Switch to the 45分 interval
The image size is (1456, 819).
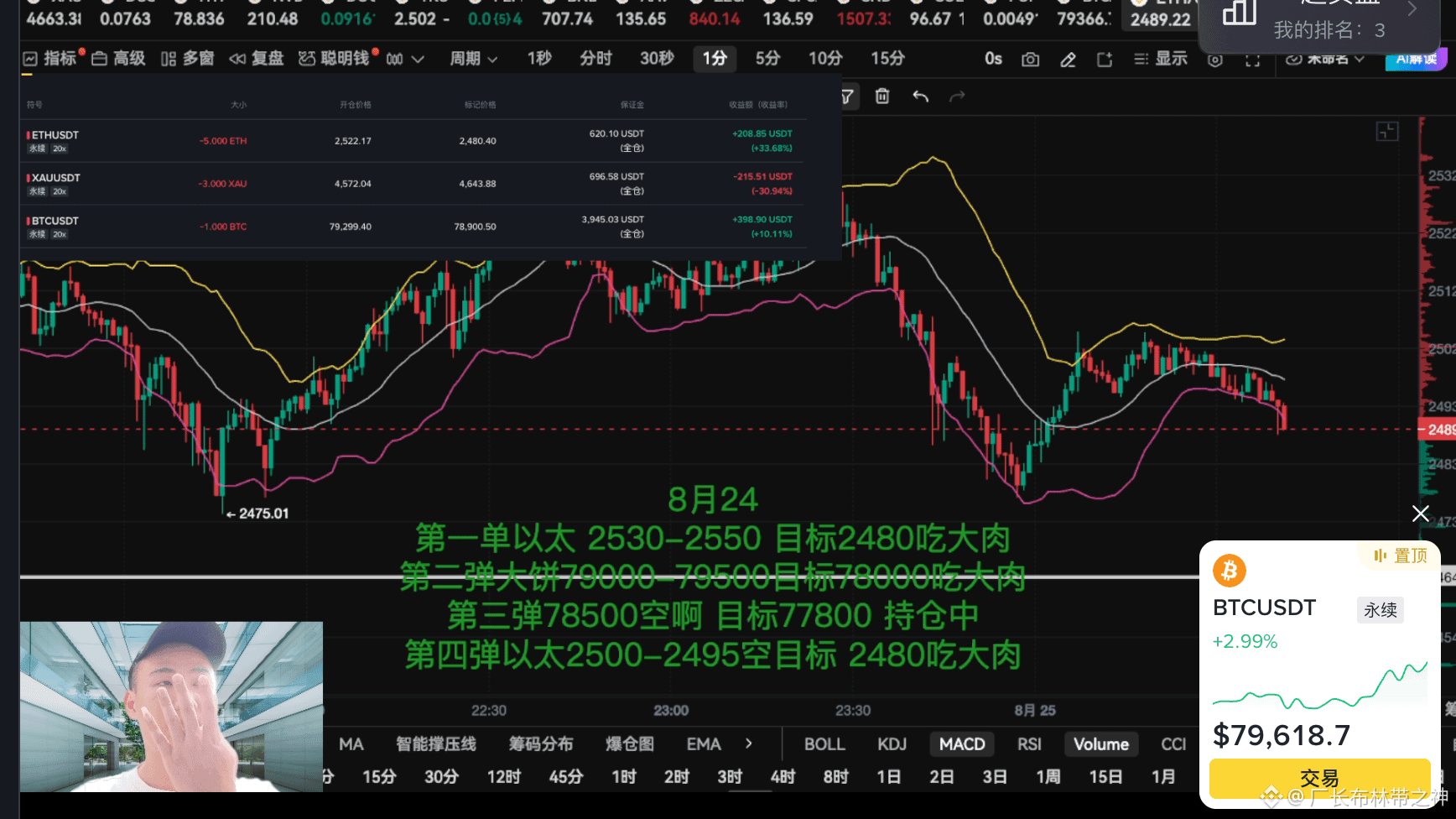566,777
